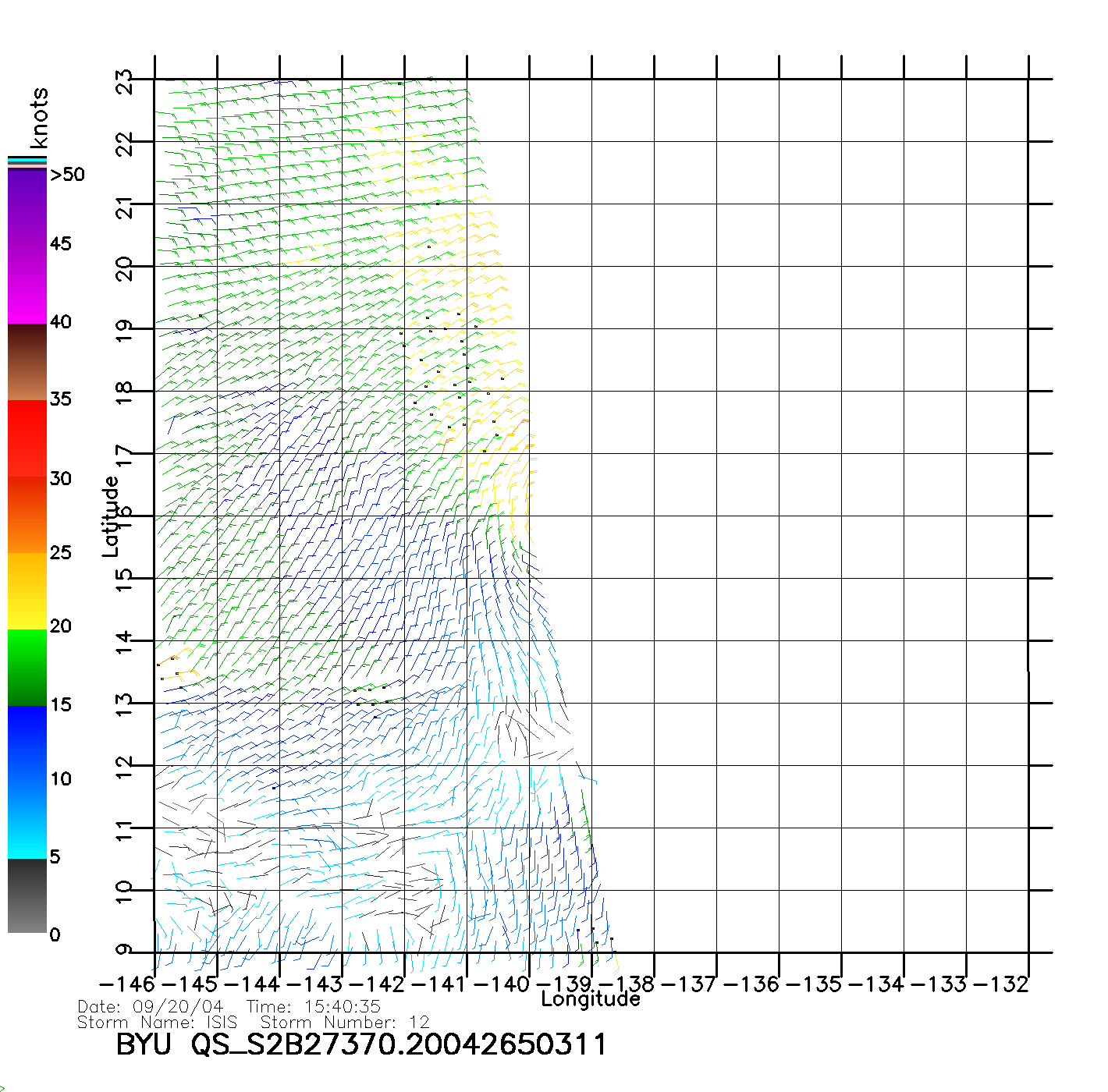Click the 'Storm Name: ISIS' text
The width and height of the screenshot is (1108, 1092).
(158, 1023)
